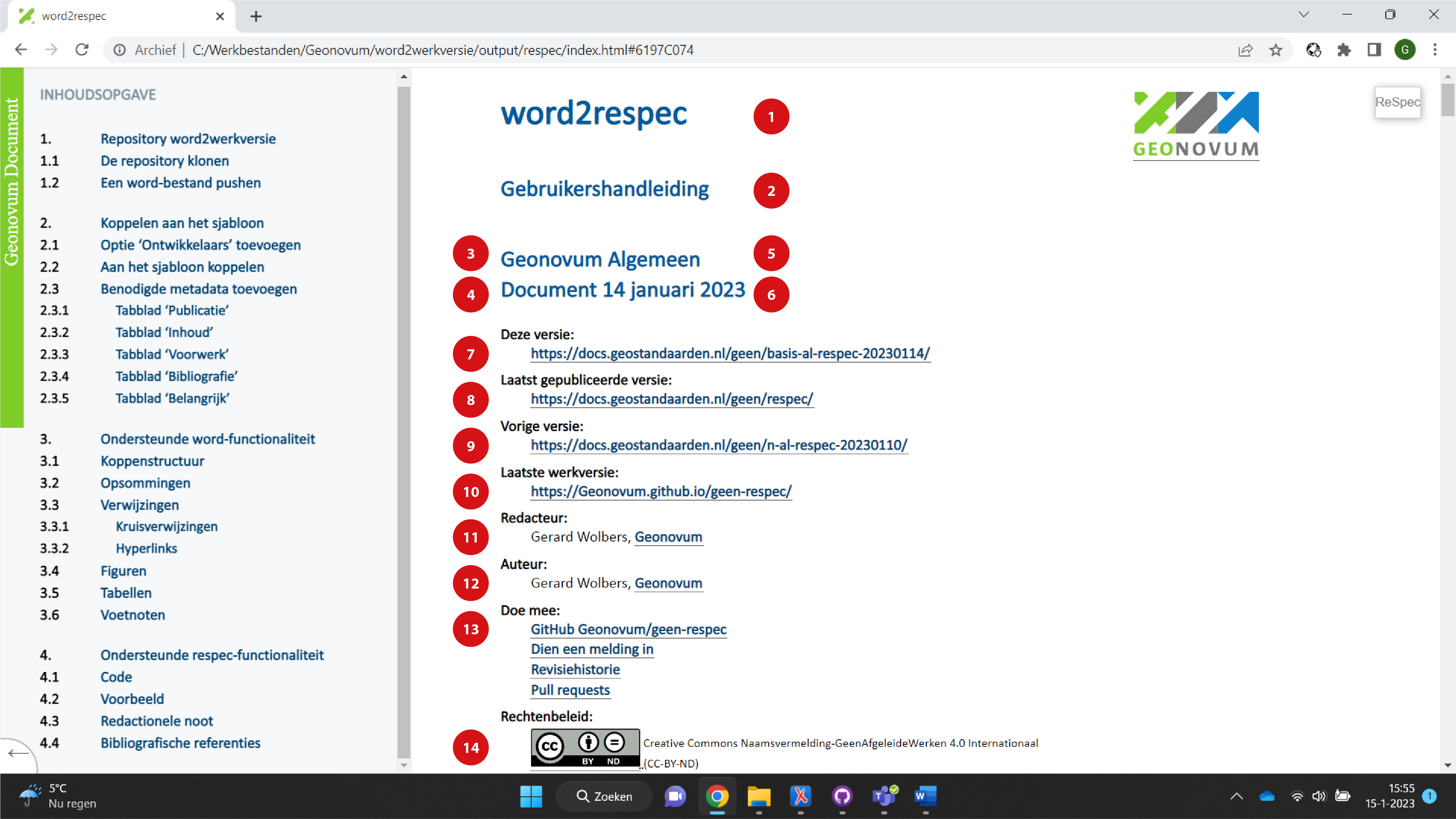Click the browser forward arrow

tap(52, 50)
